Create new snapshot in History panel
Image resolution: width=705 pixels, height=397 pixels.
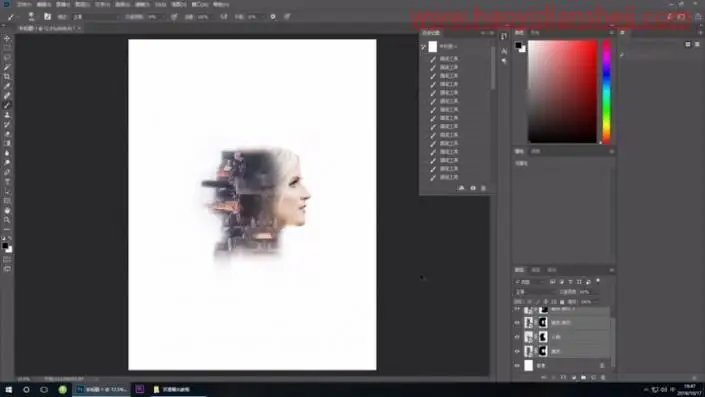point(473,188)
